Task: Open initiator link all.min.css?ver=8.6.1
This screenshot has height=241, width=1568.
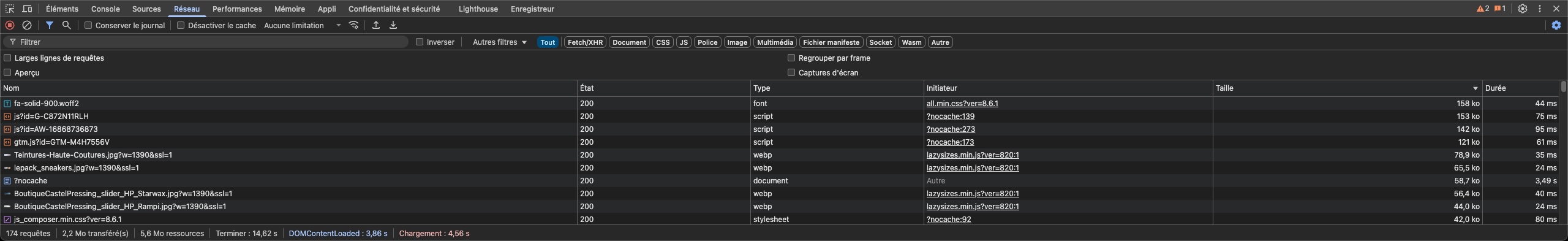Action: 962,104
